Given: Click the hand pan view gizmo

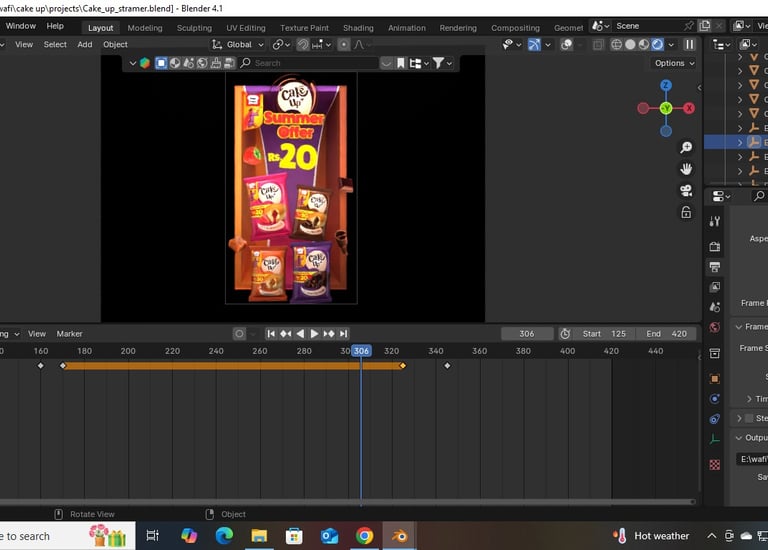Looking at the screenshot, I should point(686,169).
